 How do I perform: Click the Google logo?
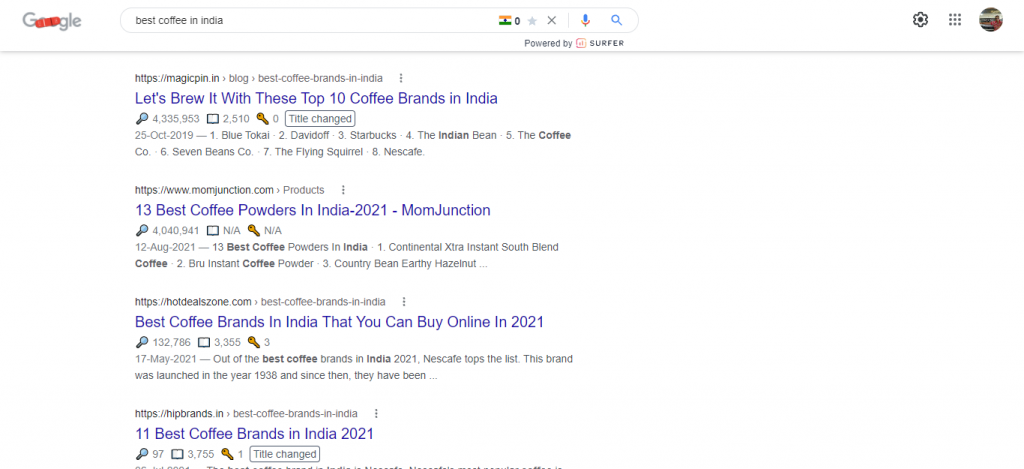coord(52,21)
